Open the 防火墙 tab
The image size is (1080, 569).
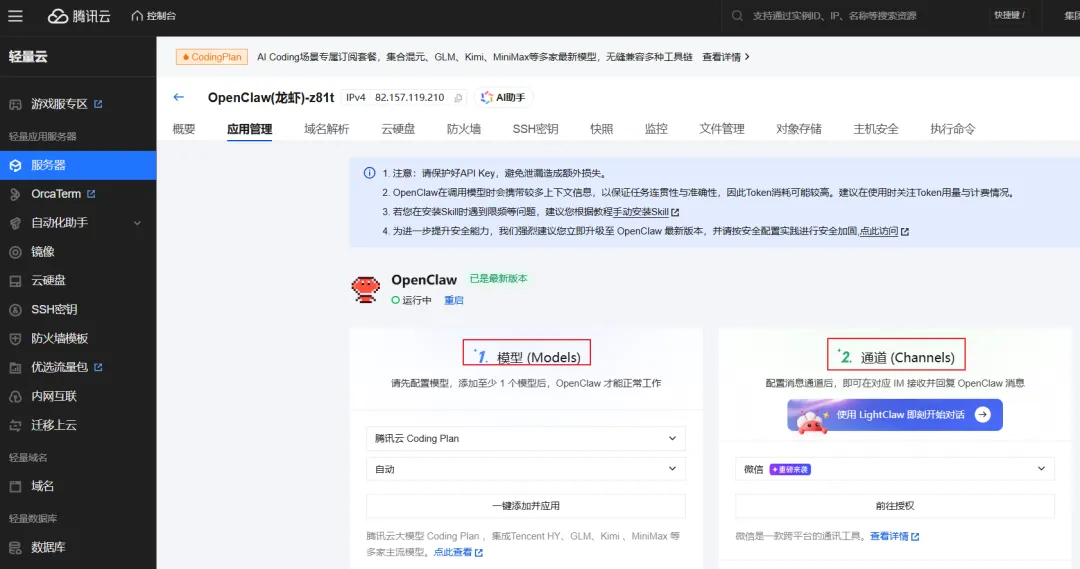click(x=464, y=129)
